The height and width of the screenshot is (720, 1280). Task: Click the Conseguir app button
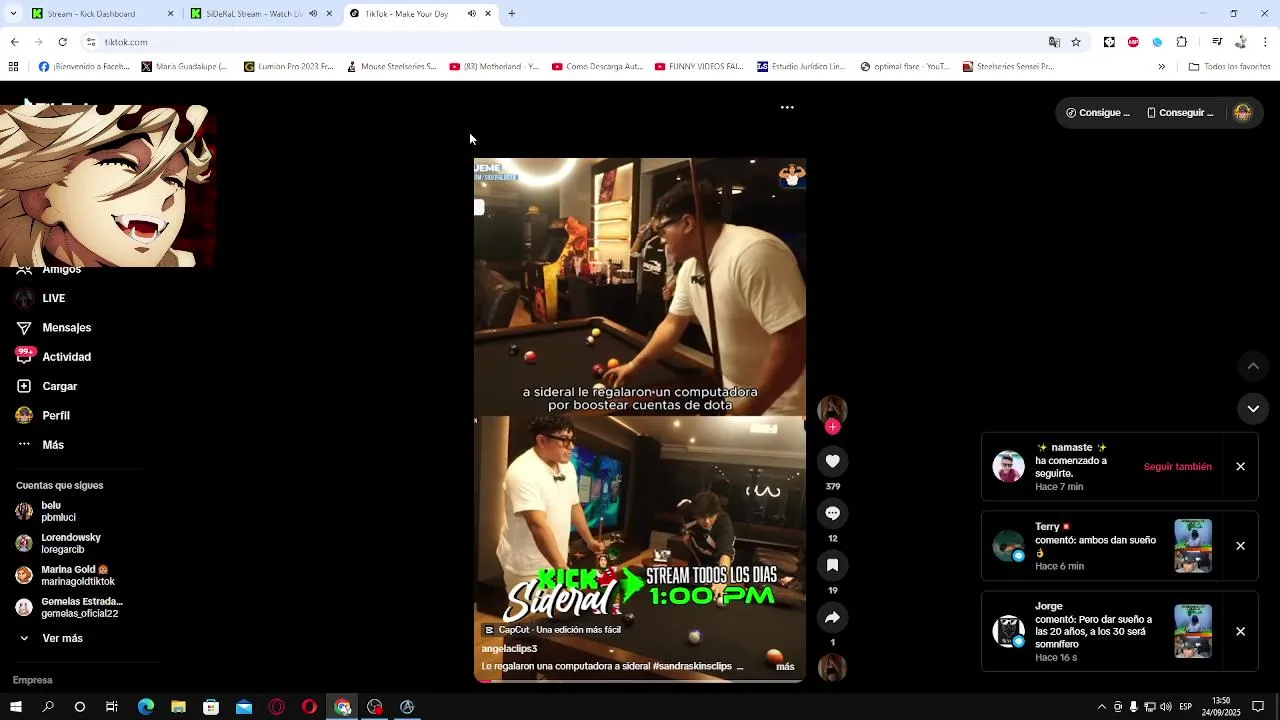(1180, 113)
